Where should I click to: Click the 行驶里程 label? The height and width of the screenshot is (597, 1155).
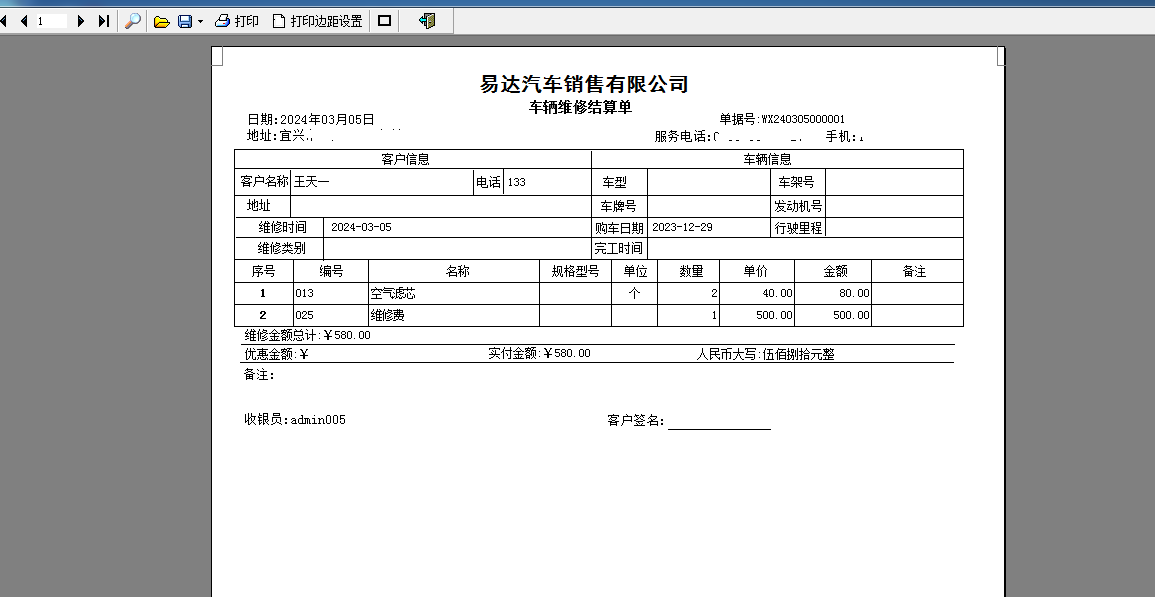tap(798, 228)
